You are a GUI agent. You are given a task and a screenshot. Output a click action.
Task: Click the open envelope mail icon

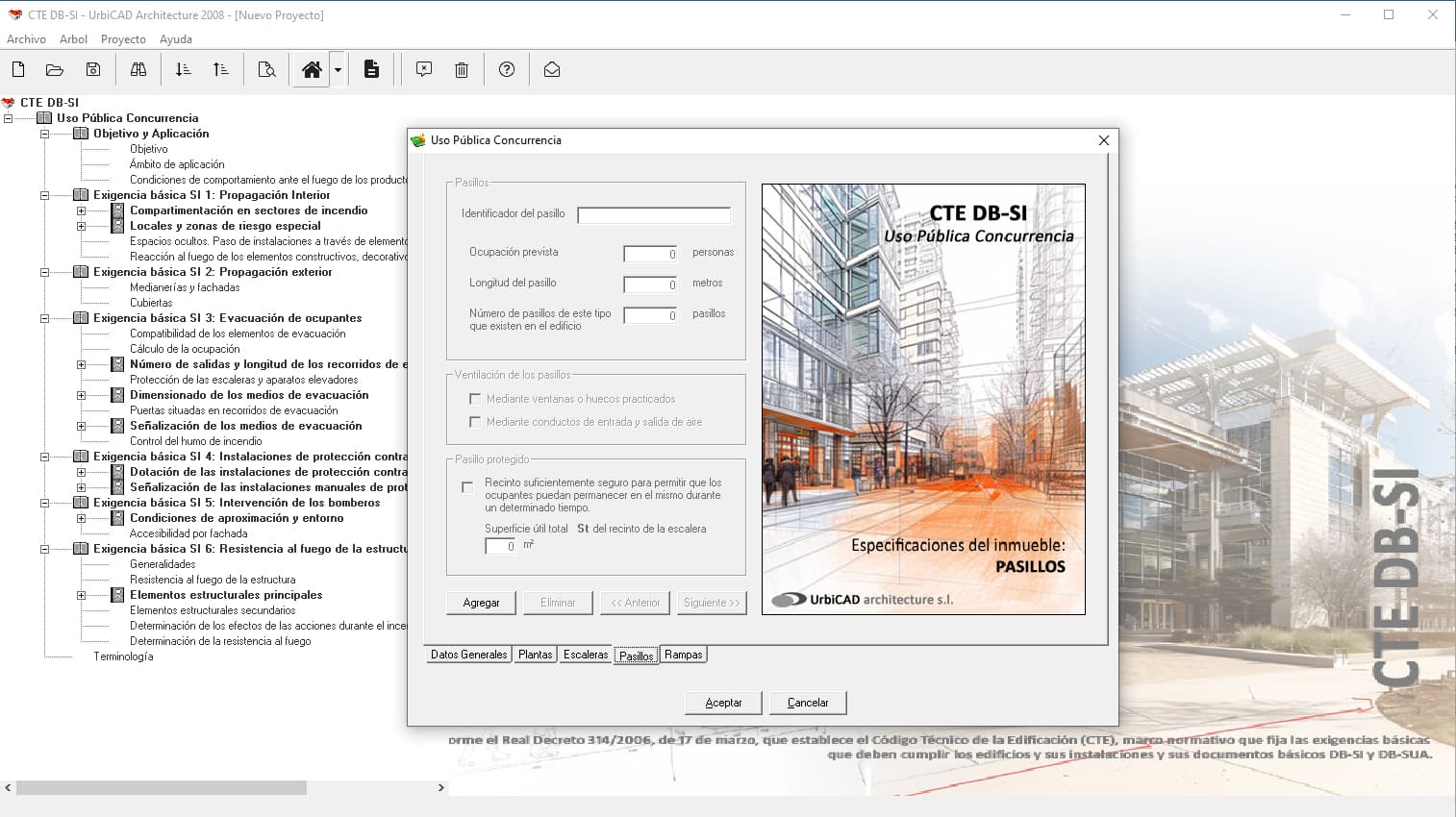click(552, 69)
